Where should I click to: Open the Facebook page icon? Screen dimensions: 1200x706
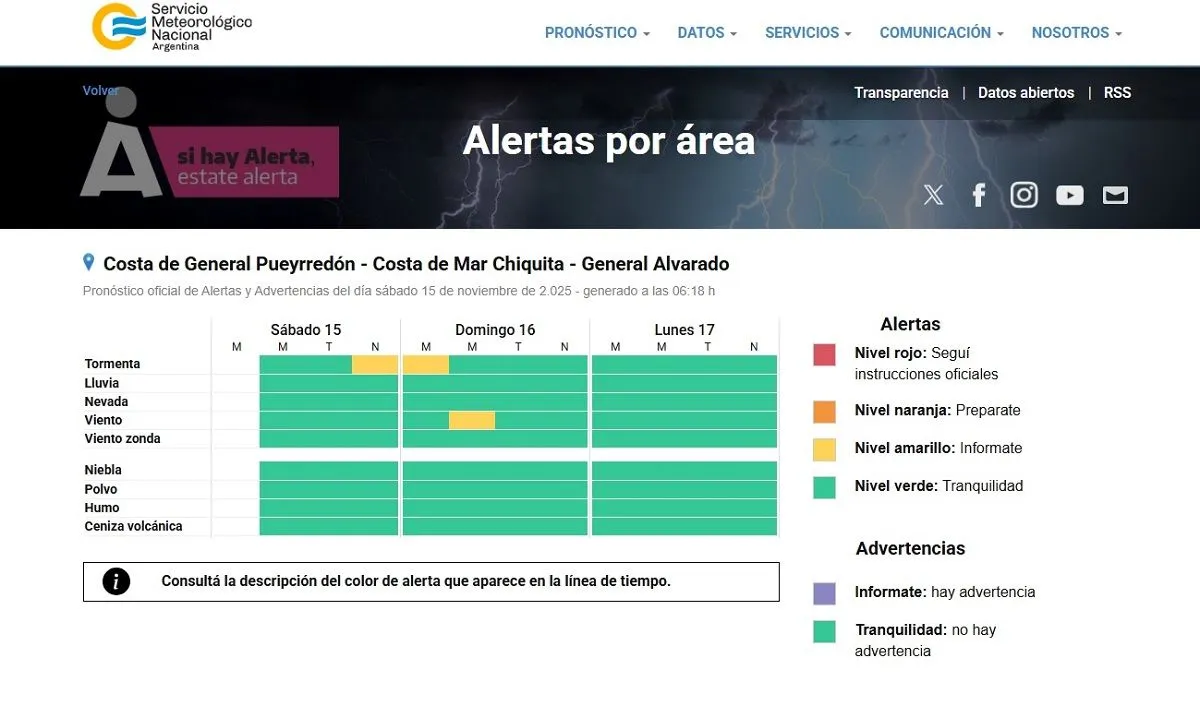pyautogui.click(x=979, y=195)
